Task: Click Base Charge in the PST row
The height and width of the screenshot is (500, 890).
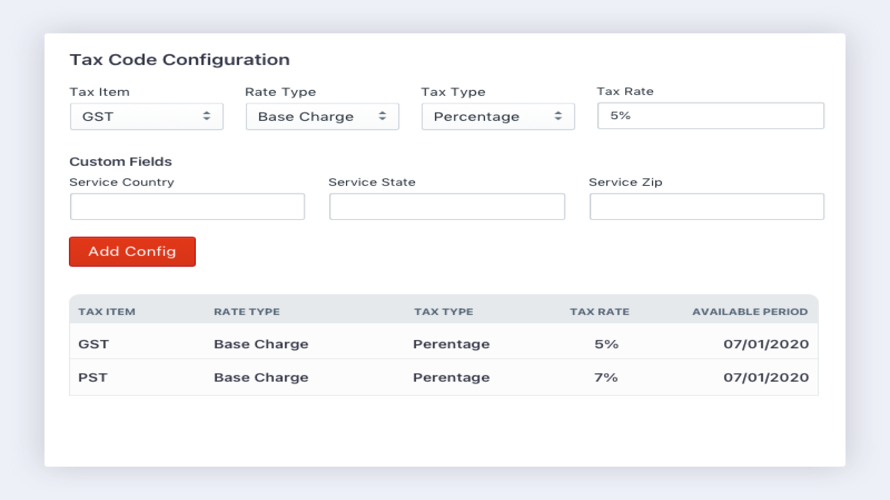Action: (x=261, y=378)
